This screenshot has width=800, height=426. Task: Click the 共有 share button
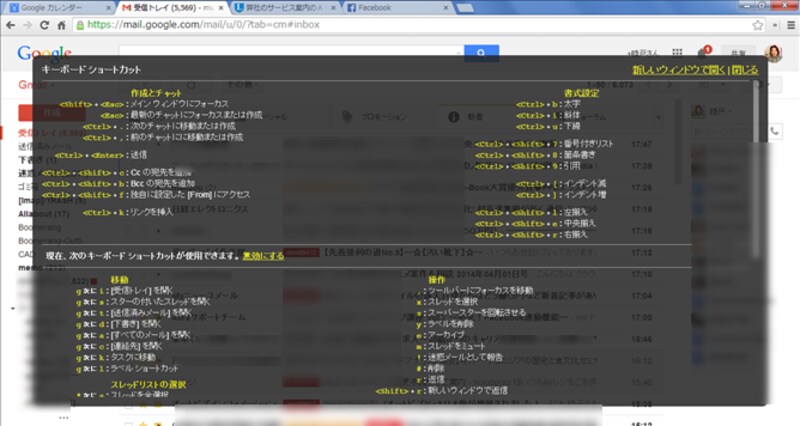(x=739, y=53)
